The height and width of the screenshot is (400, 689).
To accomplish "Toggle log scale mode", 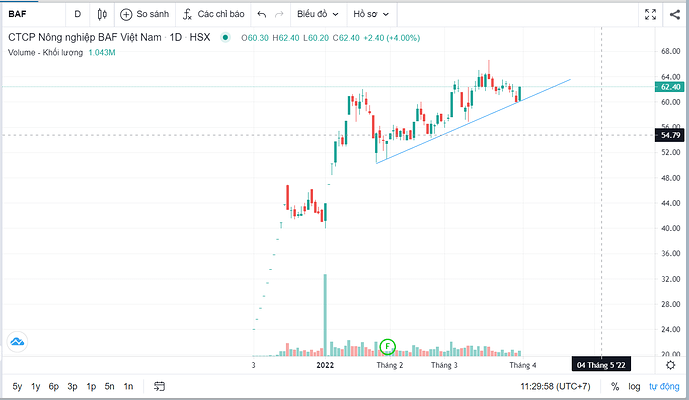I will pos(634,386).
